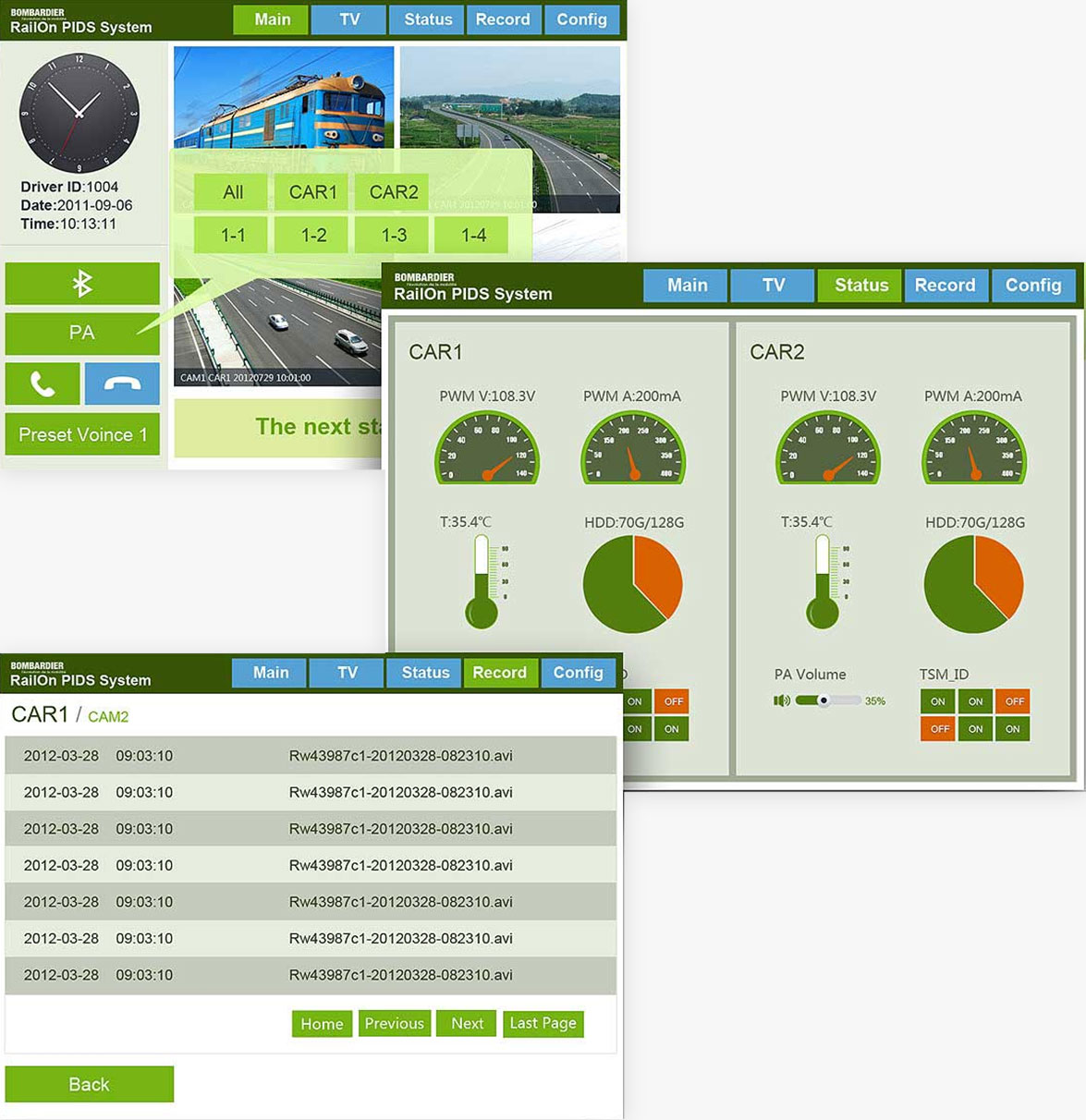
Task: Click the CAR2 HDD pie chart
Action: coord(973,584)
